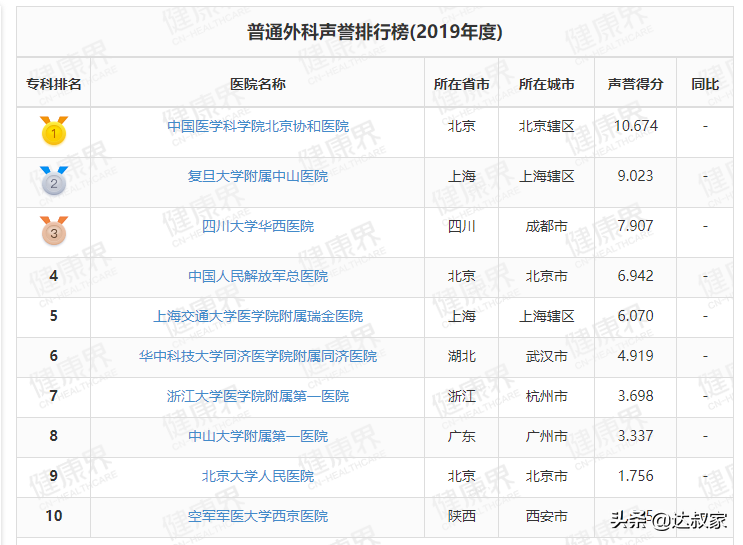The image size is (743, 545).
Task: Click city cell 武汉市
Action: tap(546, 356)
